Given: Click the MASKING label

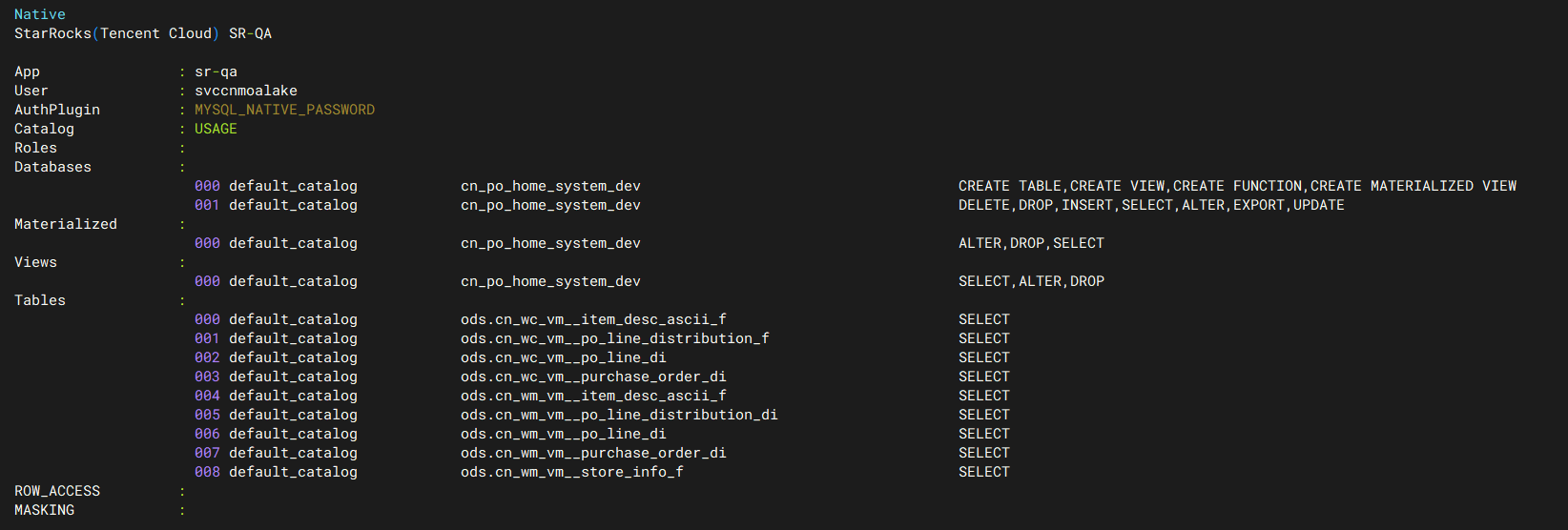Looking at the screenshot, I should click(44, 510).
